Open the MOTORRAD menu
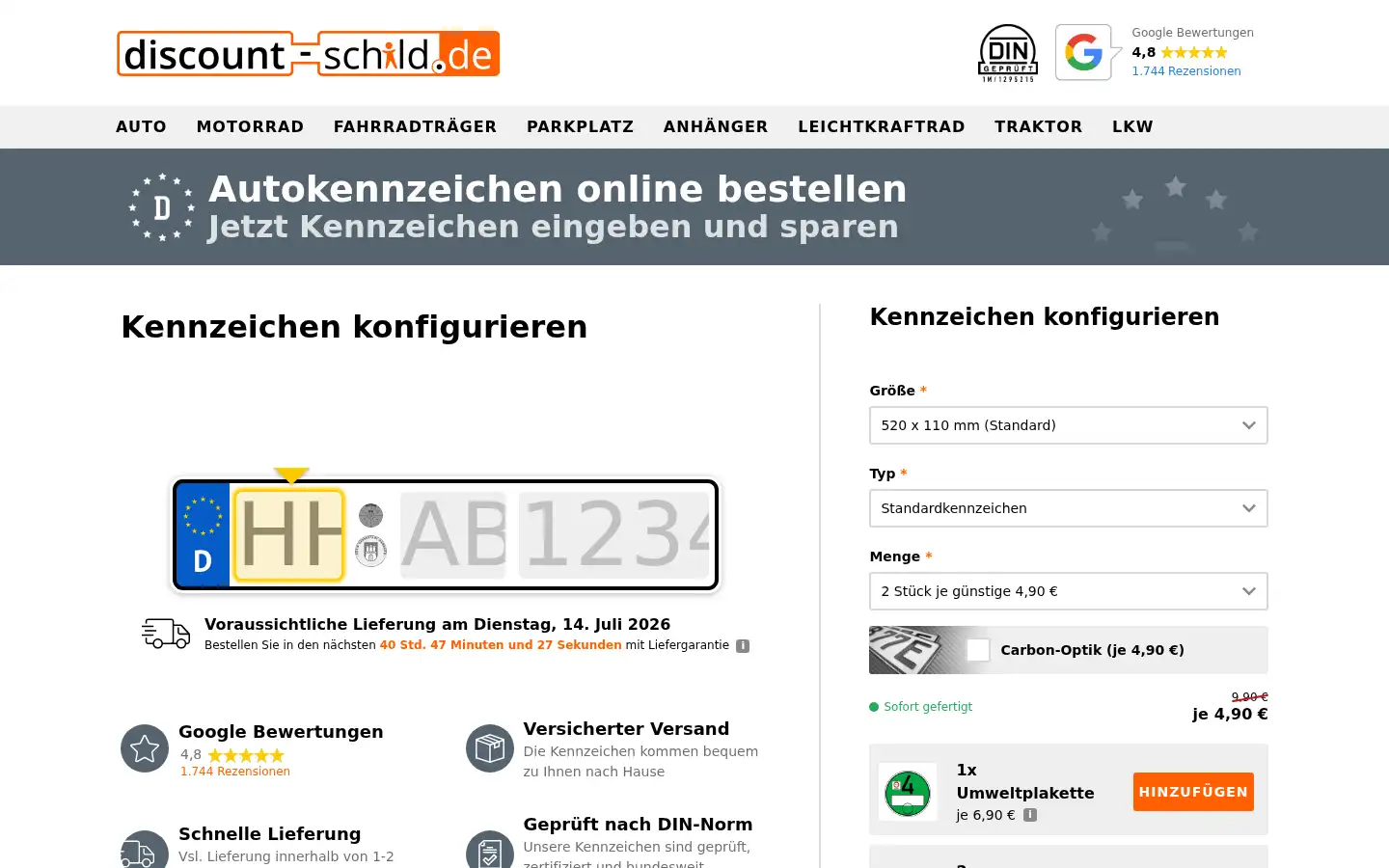 (x=250, y=126)
